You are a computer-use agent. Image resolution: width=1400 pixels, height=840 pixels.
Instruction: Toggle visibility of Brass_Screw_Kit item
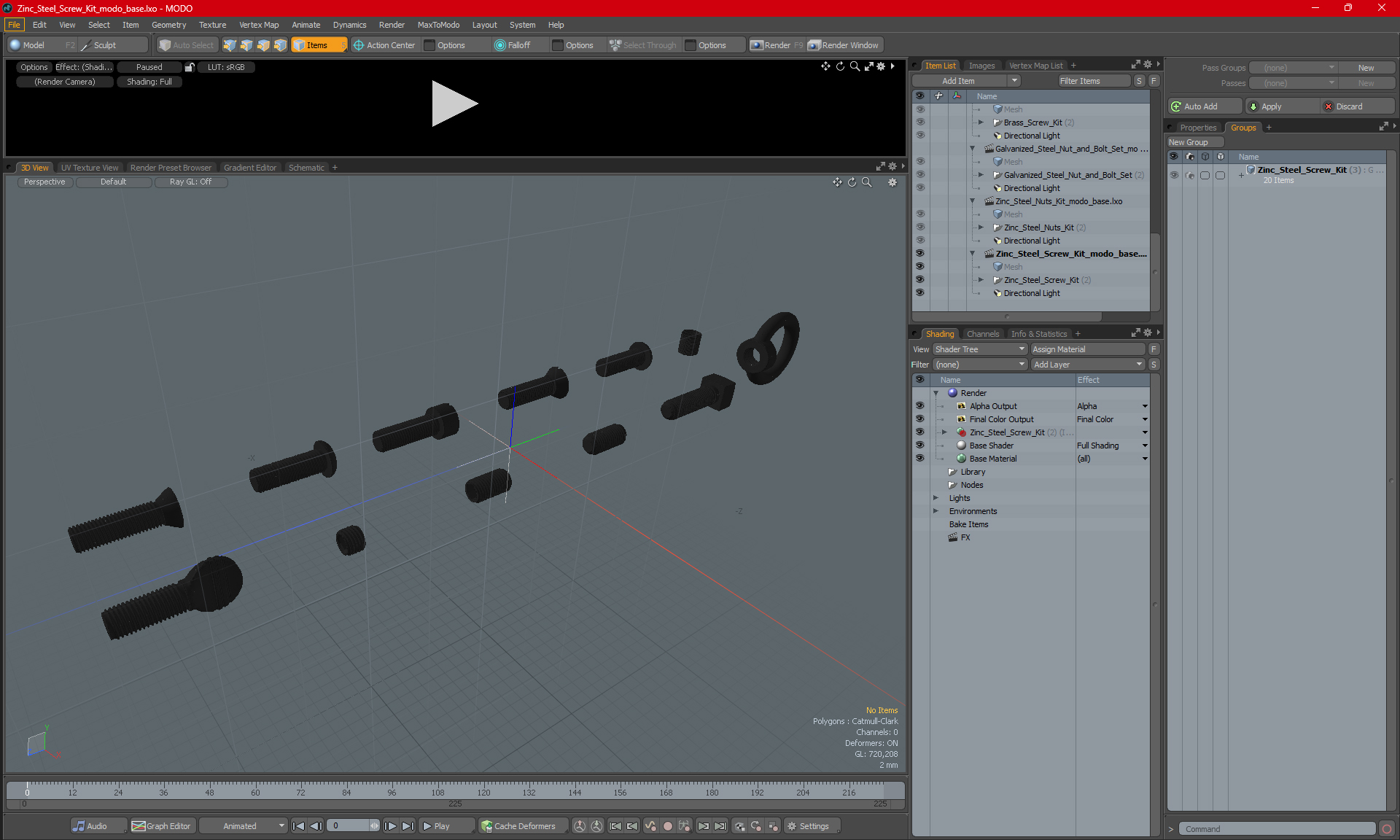[919, 122]
